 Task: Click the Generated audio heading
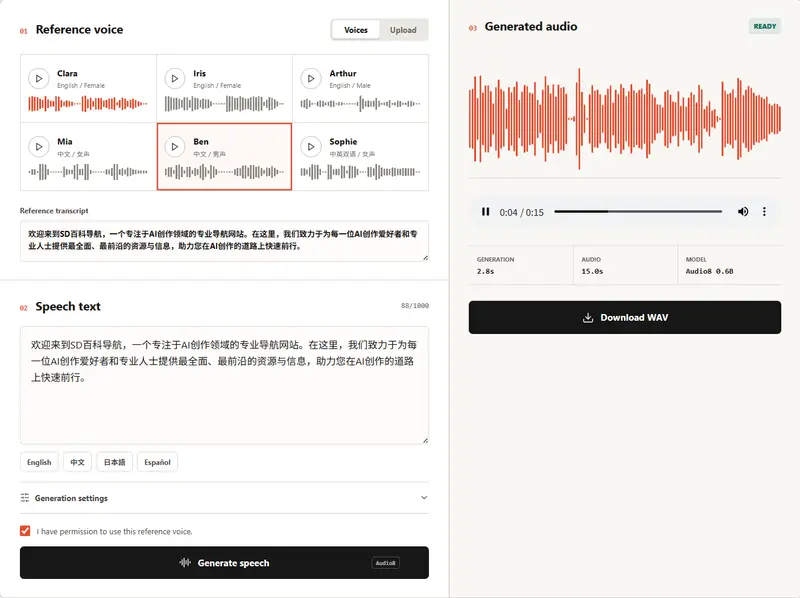tap(531, 27)
